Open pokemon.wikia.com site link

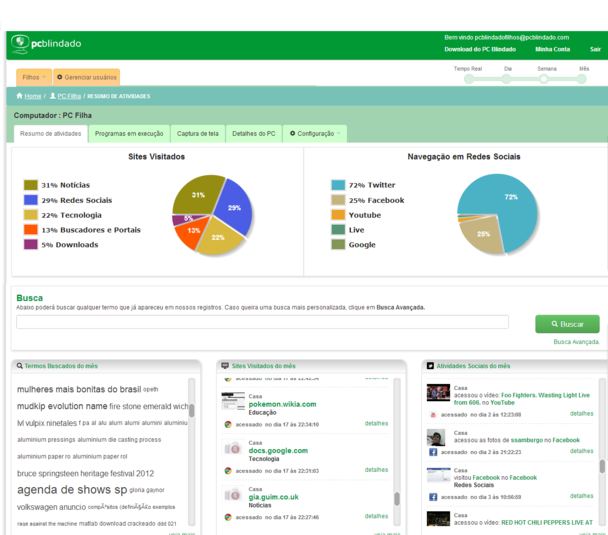click(x=282, y=404)
